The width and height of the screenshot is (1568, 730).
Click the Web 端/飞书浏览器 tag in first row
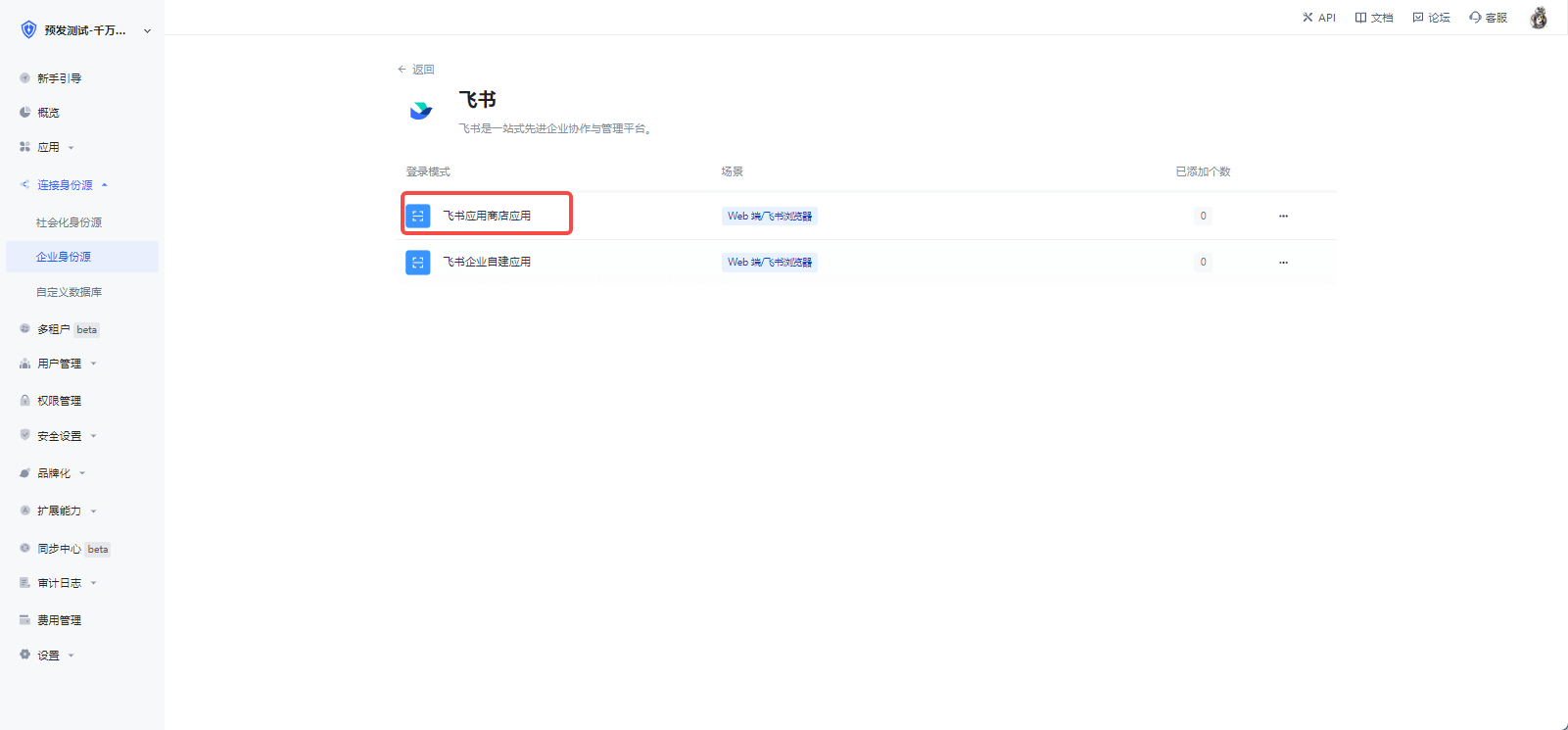pyautogui.click(x=770, y=216)
